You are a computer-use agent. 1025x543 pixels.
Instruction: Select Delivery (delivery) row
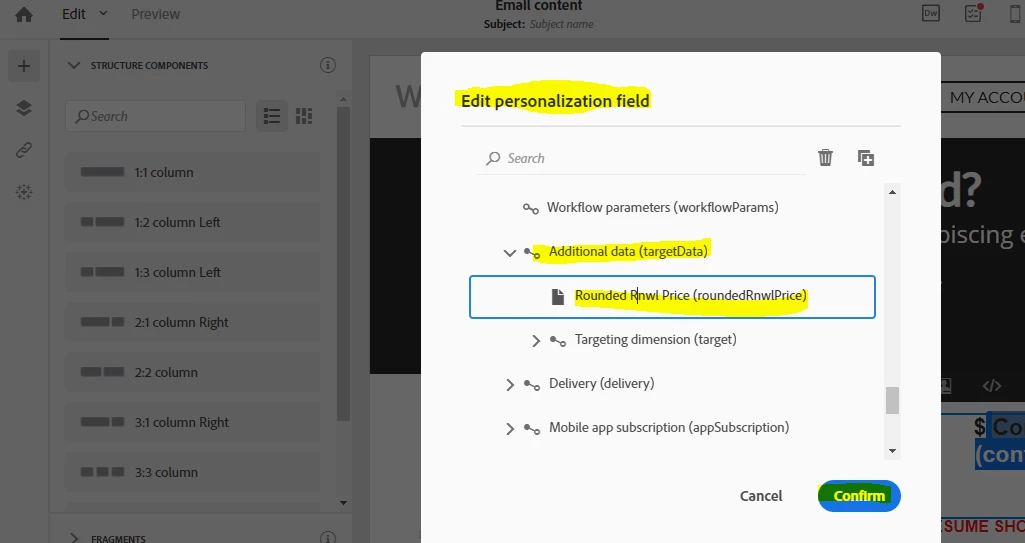coord(601,384)
